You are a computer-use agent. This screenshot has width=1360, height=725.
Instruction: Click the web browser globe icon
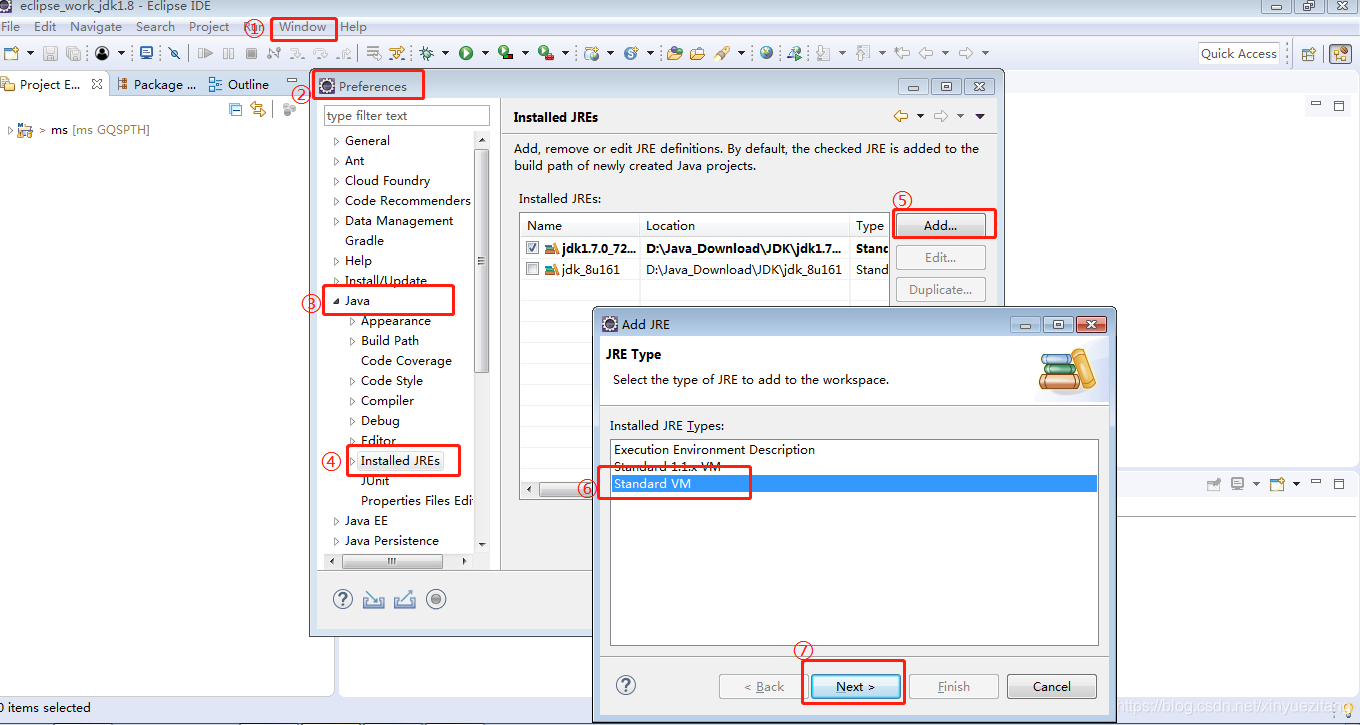[x=766, y=53]
